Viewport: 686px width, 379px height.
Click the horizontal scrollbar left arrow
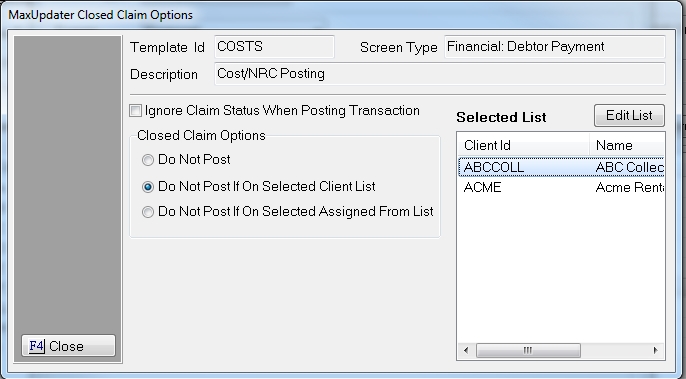click(466, 350)
